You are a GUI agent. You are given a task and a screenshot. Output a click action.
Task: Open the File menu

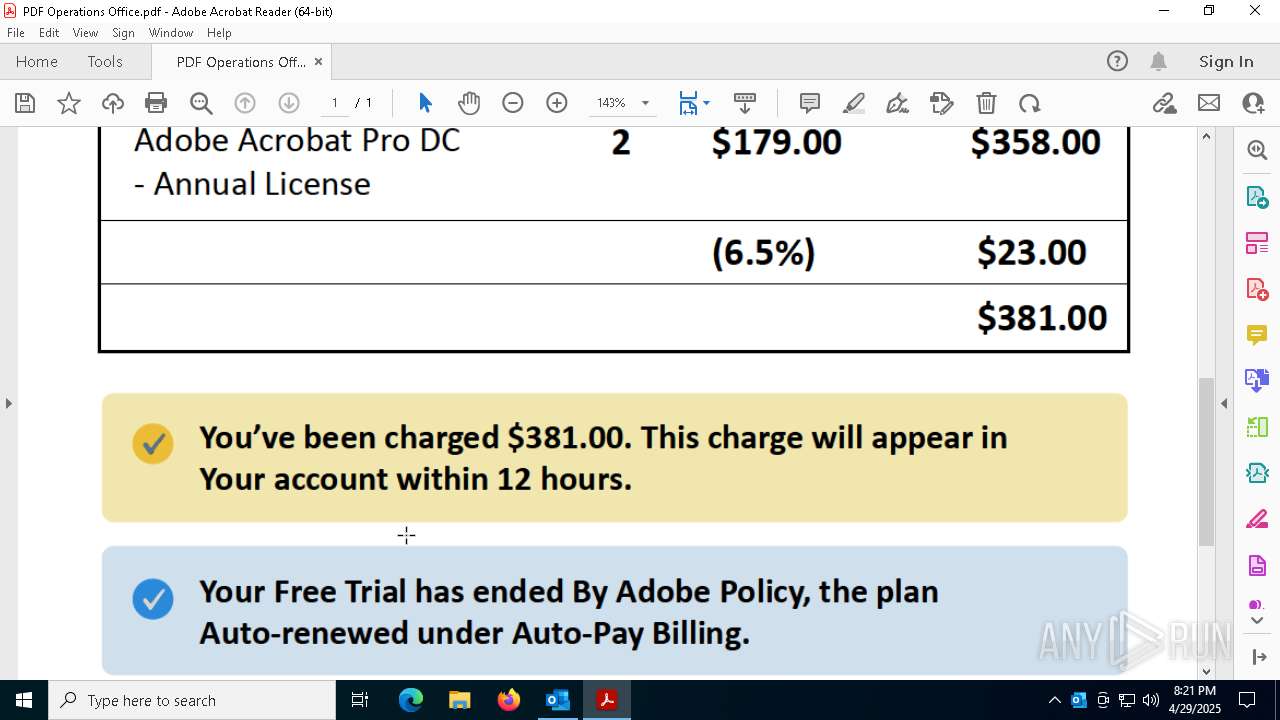pos(16,33)
